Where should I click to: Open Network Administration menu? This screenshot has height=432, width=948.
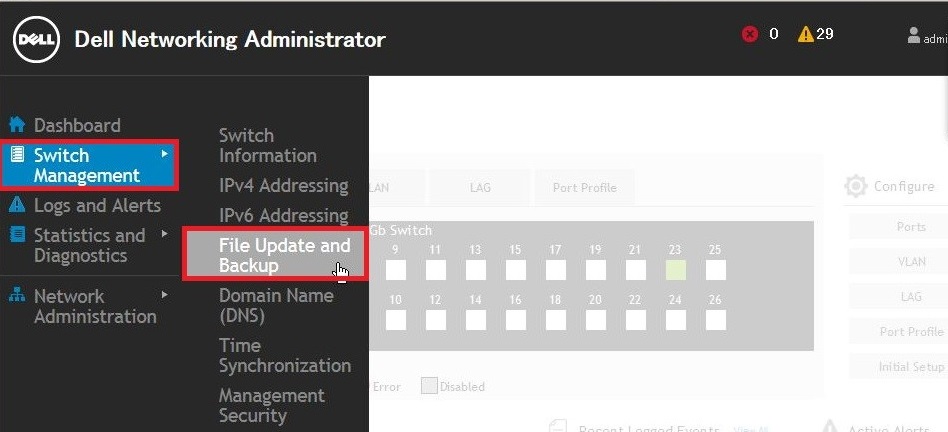tap(95, 306)
